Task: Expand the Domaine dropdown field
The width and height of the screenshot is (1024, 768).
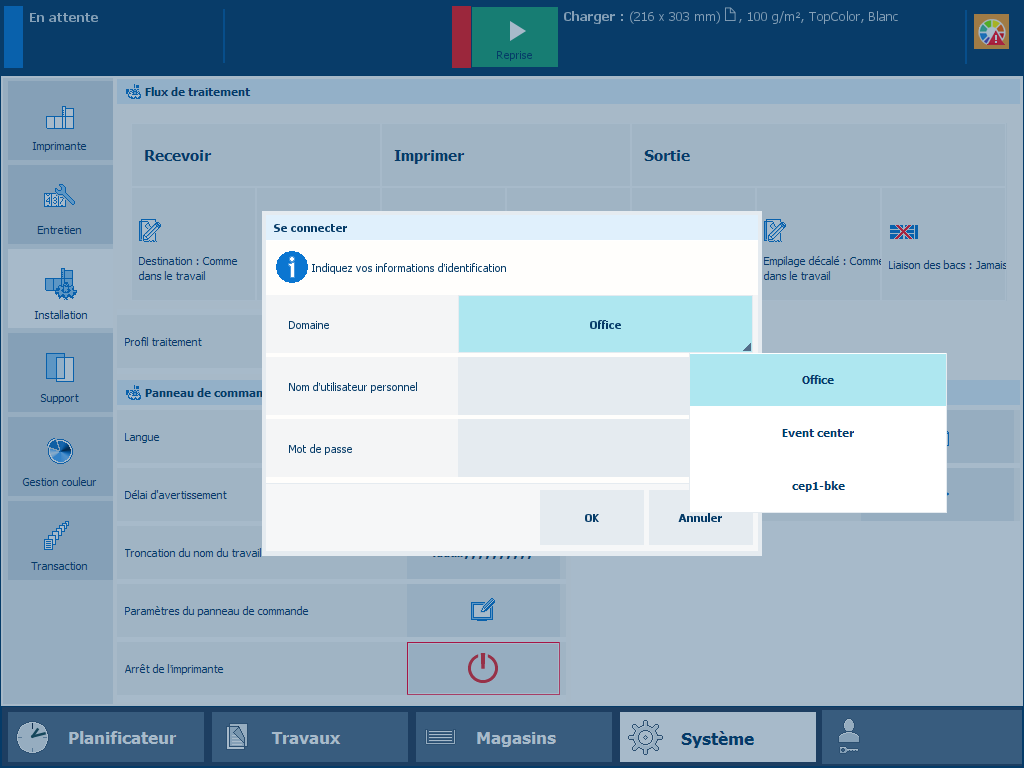Action: 605,325
